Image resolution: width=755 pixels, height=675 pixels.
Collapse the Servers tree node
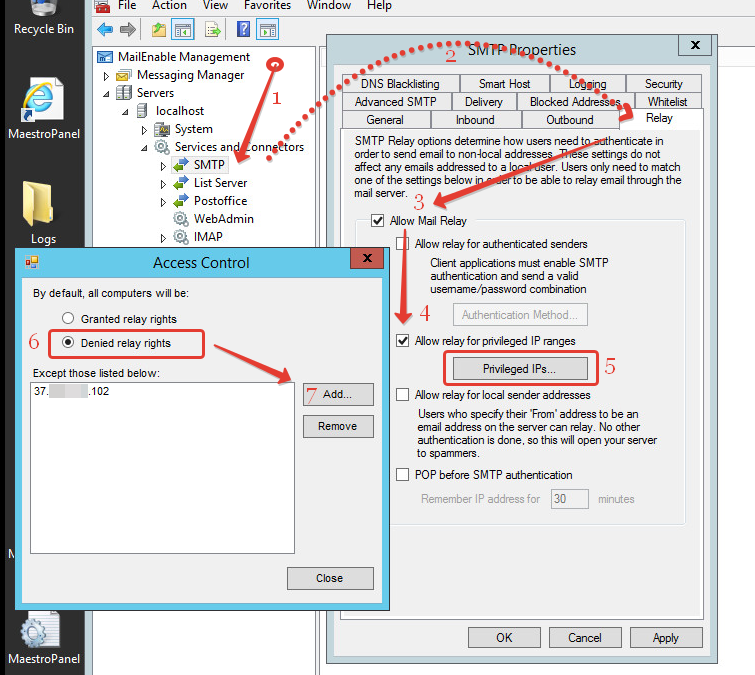point(106,94)
